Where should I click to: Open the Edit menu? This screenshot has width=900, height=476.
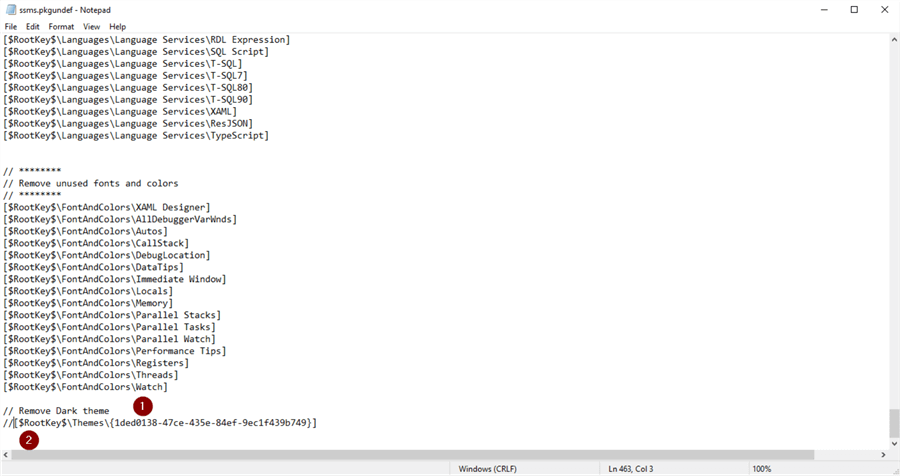[33, 26]
